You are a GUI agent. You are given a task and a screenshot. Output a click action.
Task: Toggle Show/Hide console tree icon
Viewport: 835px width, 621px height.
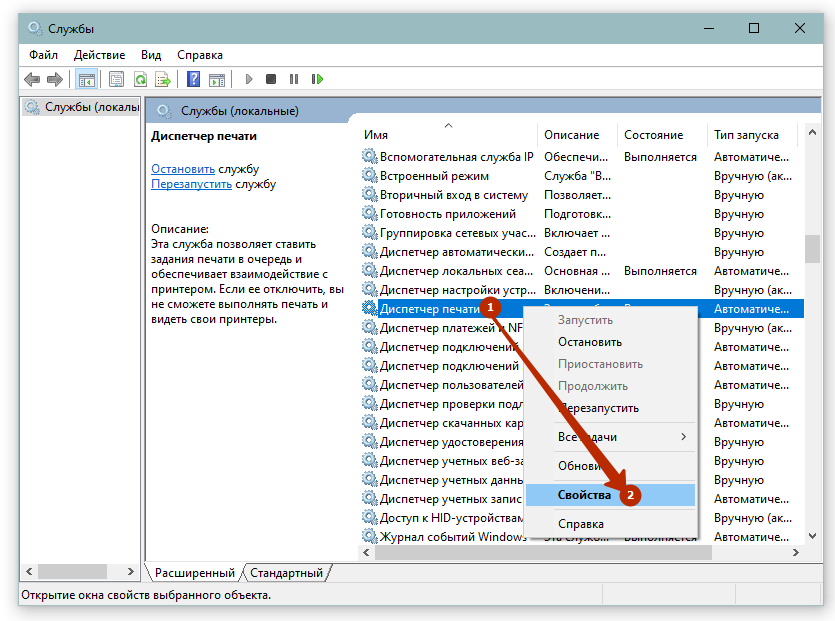[87, 79]
